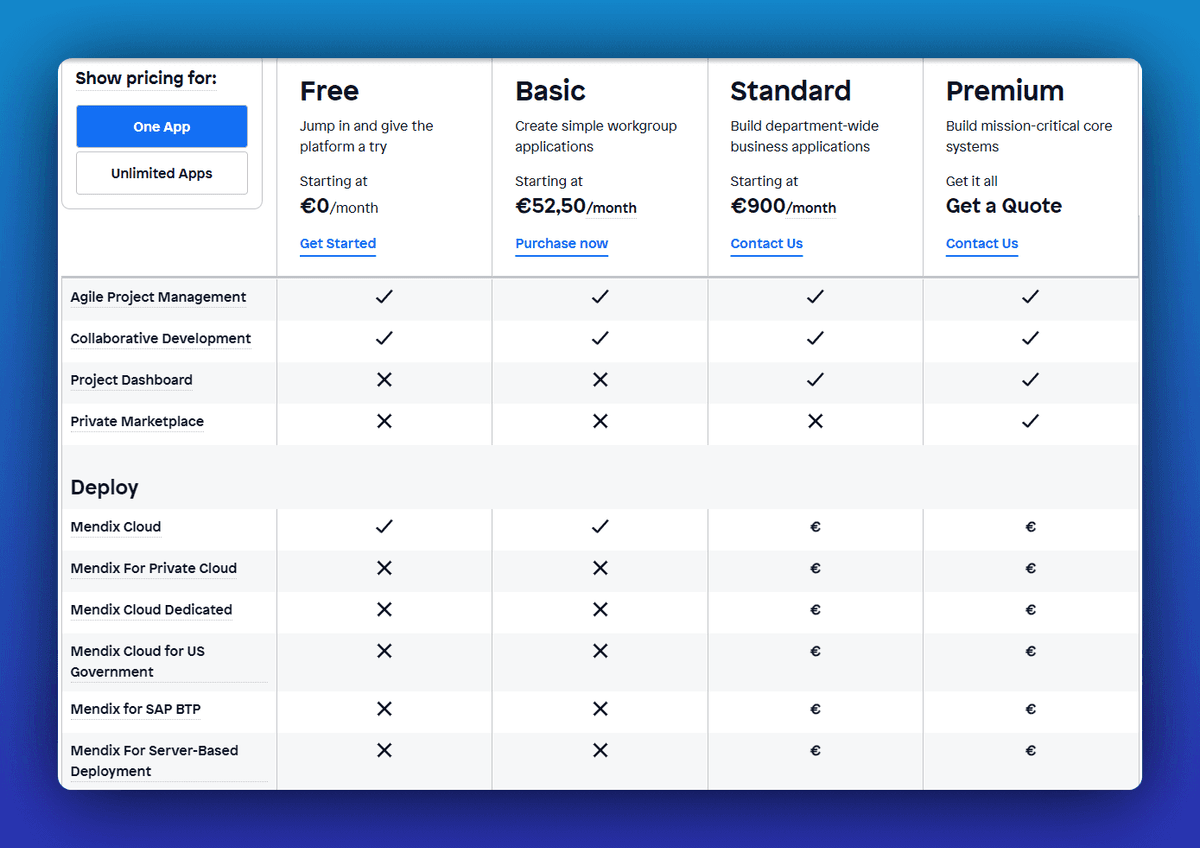Click the Private Marketplace feature label

137,421
